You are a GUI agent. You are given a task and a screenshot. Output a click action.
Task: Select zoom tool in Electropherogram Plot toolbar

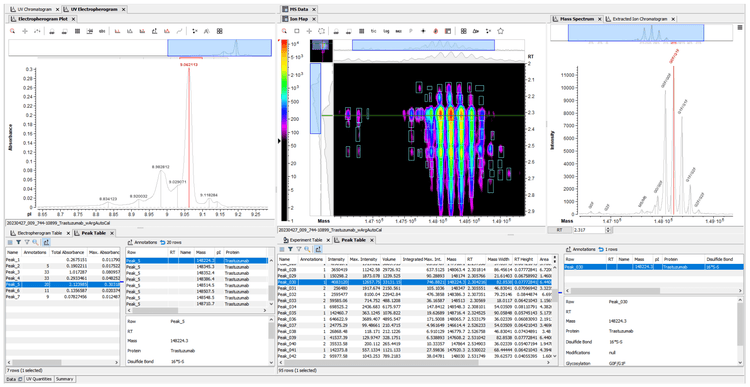12,31
